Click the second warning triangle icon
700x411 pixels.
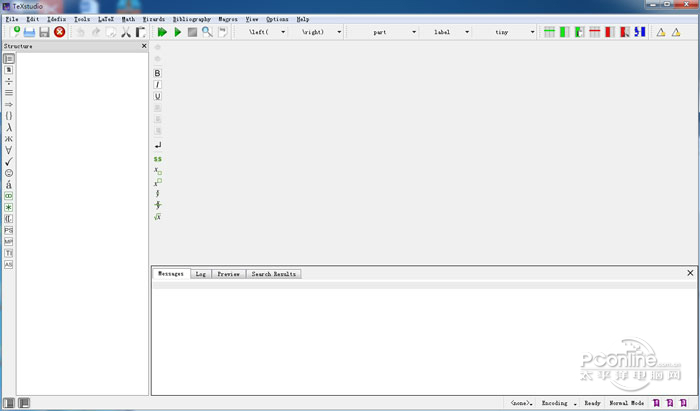pyautogui.click(x=676, y=32)
